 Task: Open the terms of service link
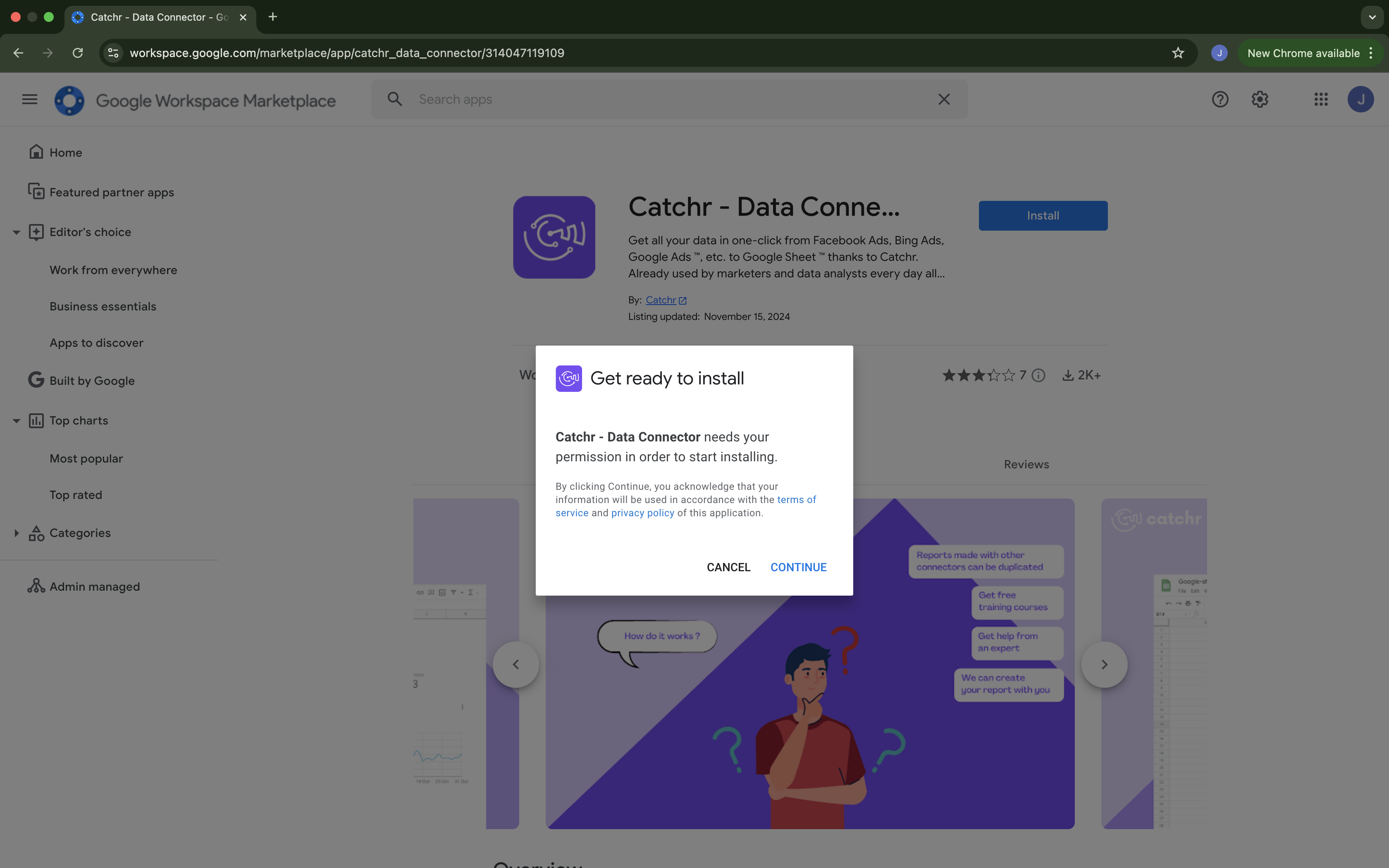pyautogui.click(x=797, y=499)
